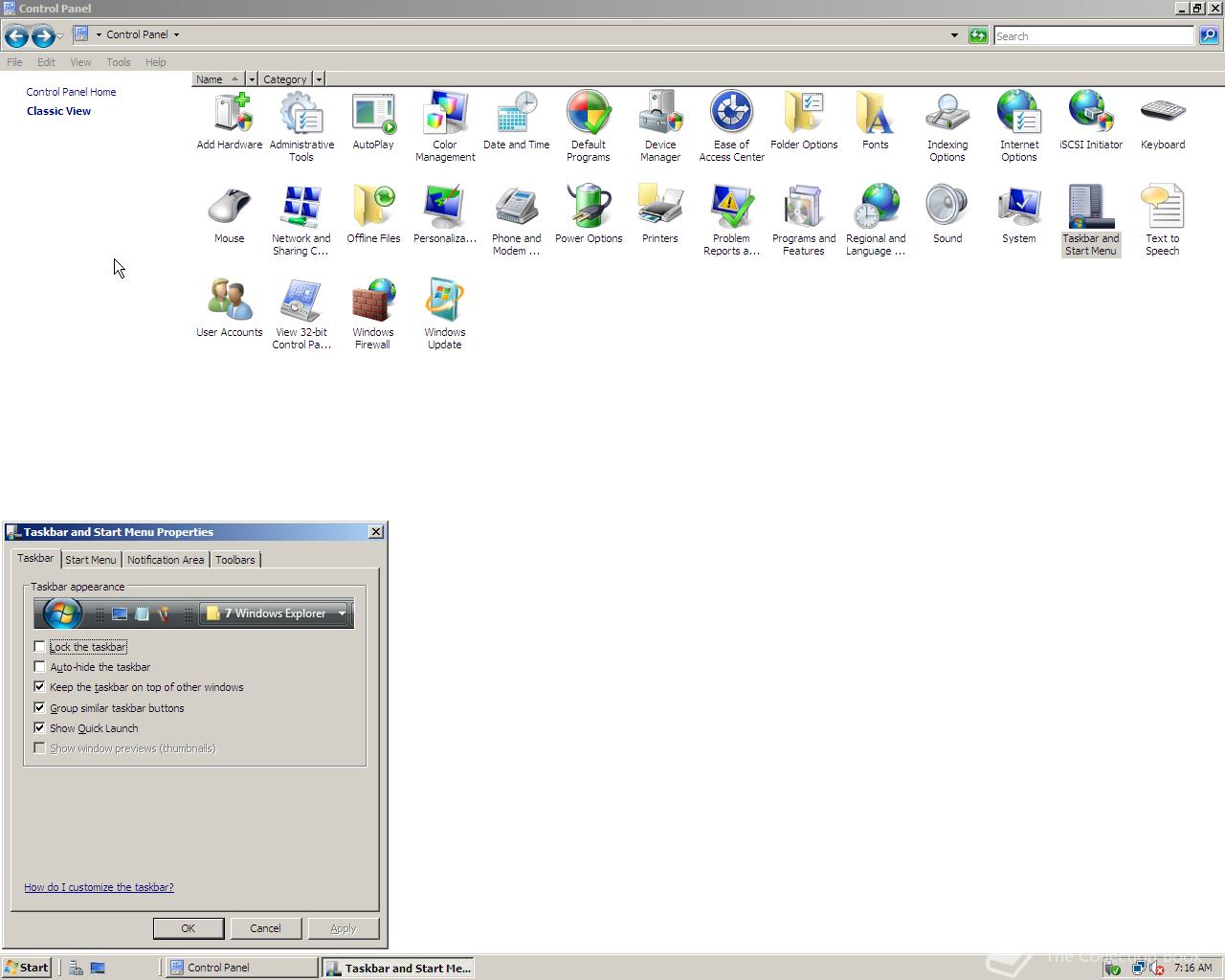Open the File menu
1225x980 pixels.
[x=14, y=62]
